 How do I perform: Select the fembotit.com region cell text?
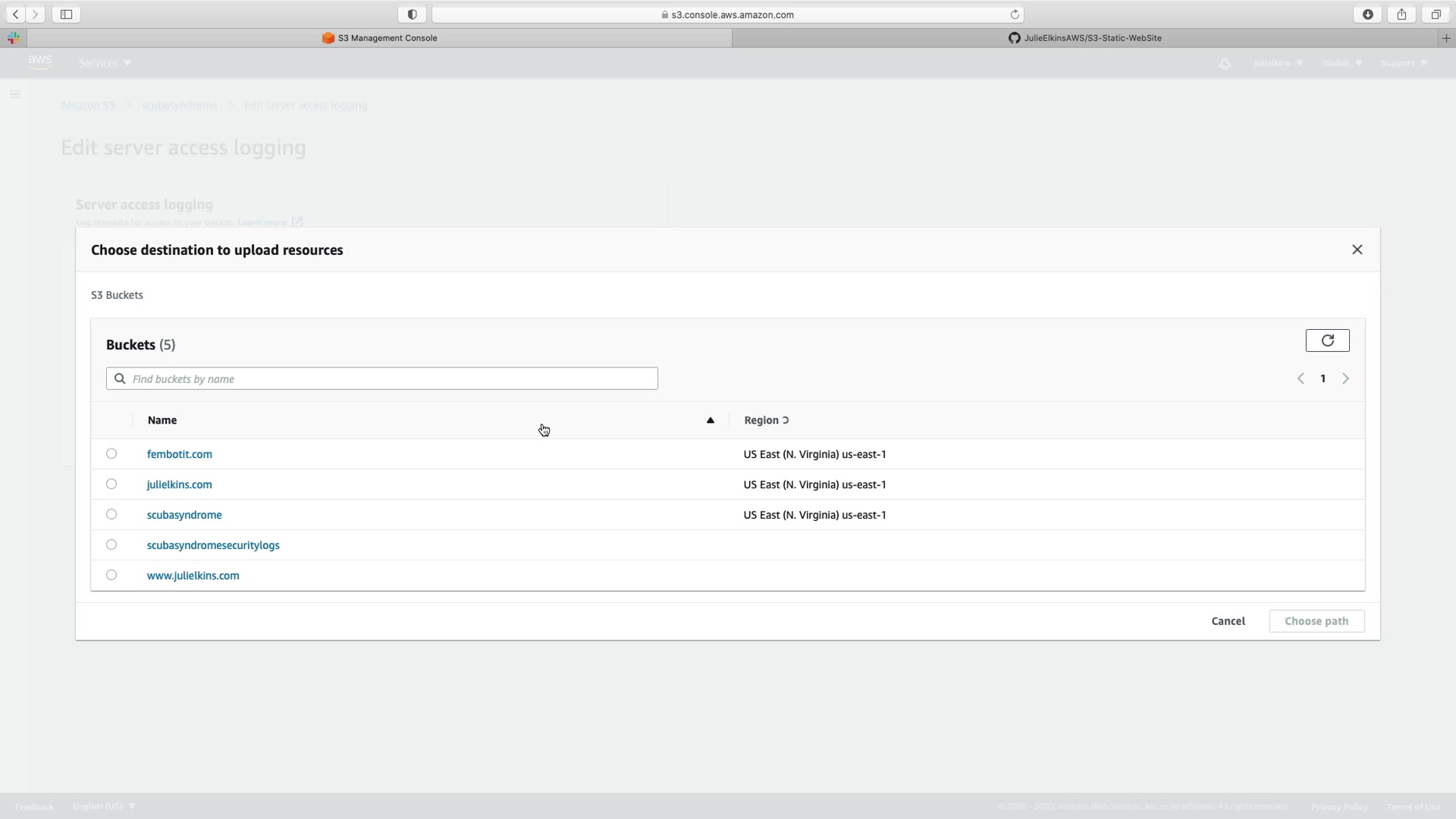(x=815, y=454)
